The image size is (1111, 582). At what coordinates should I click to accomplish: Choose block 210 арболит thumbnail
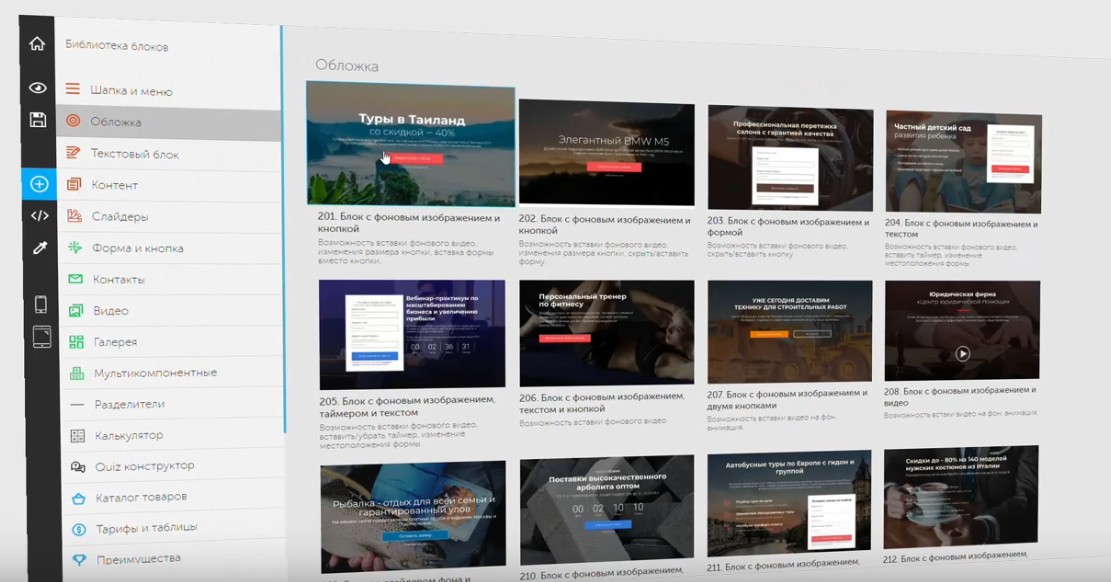coord(607,510)
